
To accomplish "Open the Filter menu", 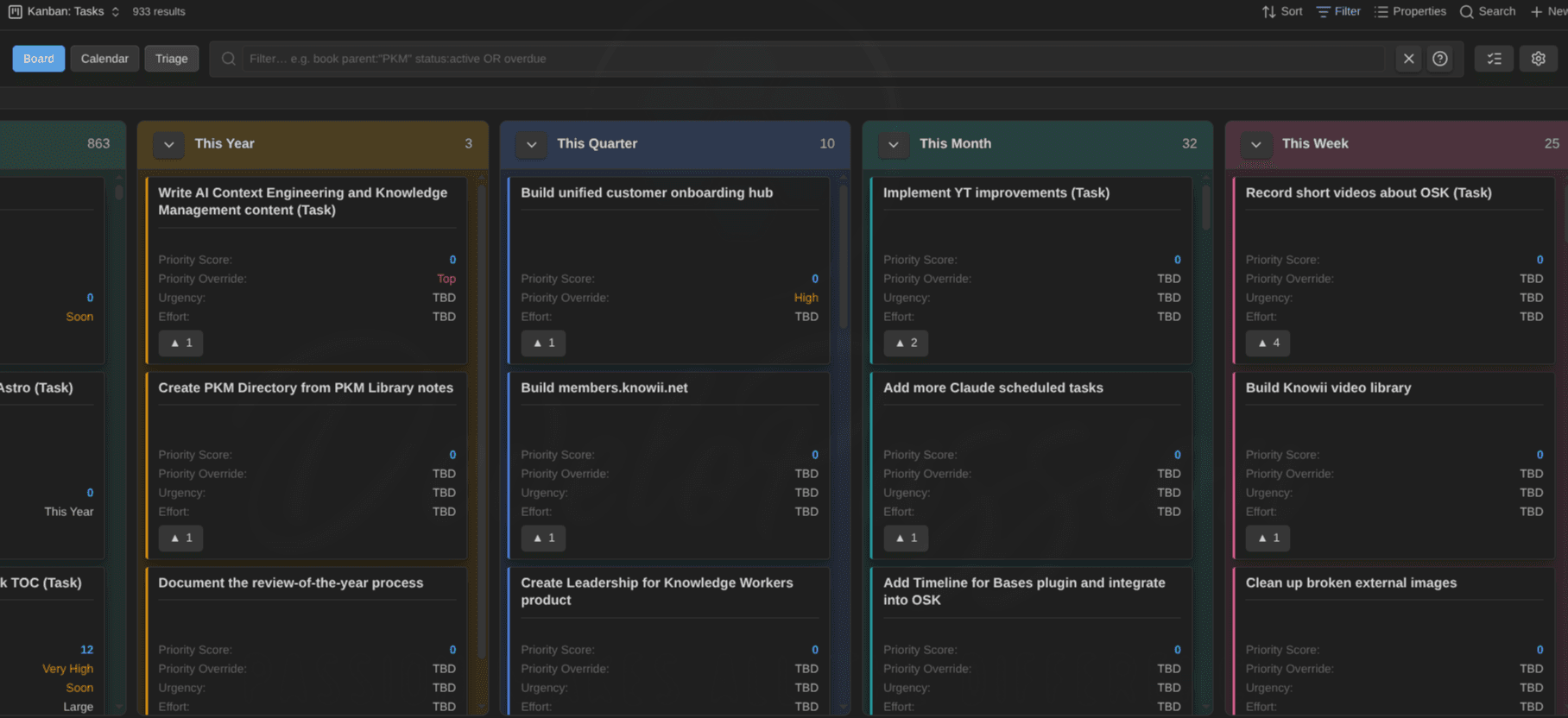I will (x=1338, y=11).
